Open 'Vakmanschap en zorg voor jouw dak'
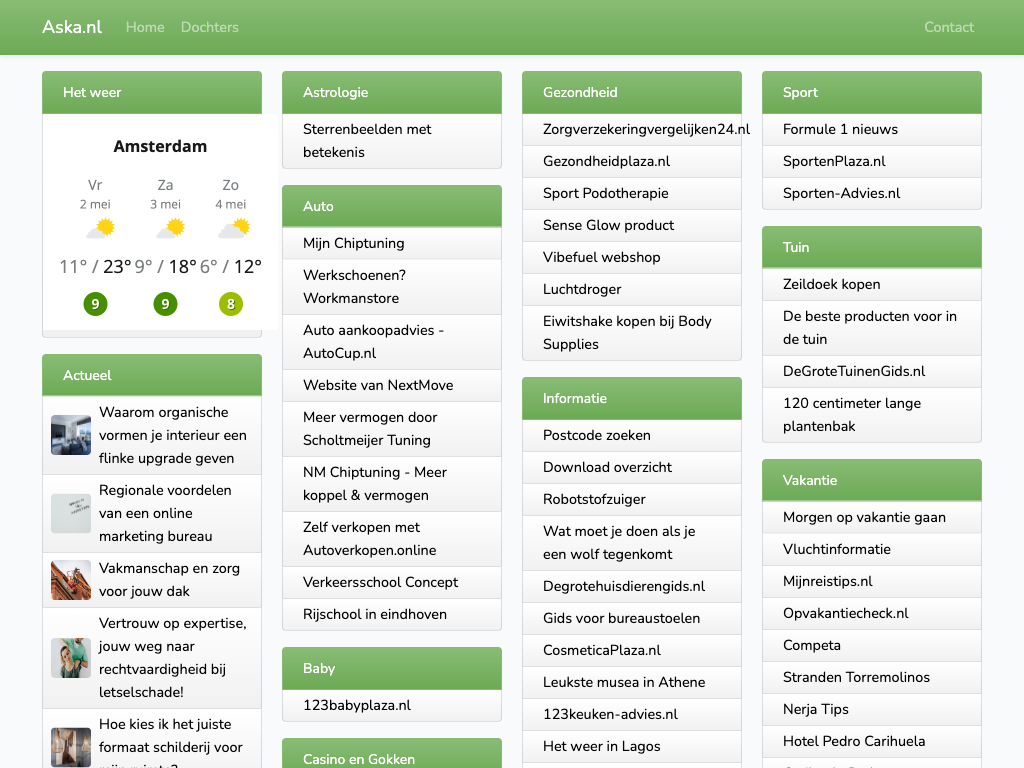This screenshot has height=768, width=1024. [169, 580]
